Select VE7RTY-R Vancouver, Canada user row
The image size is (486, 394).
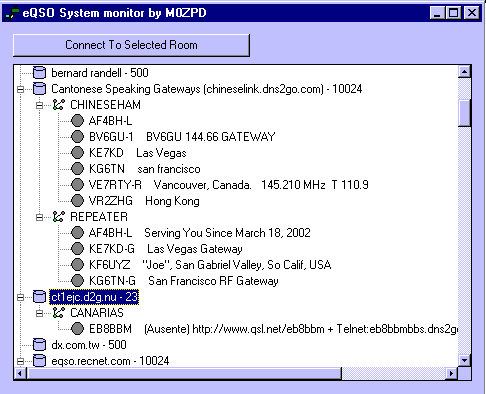229,185
